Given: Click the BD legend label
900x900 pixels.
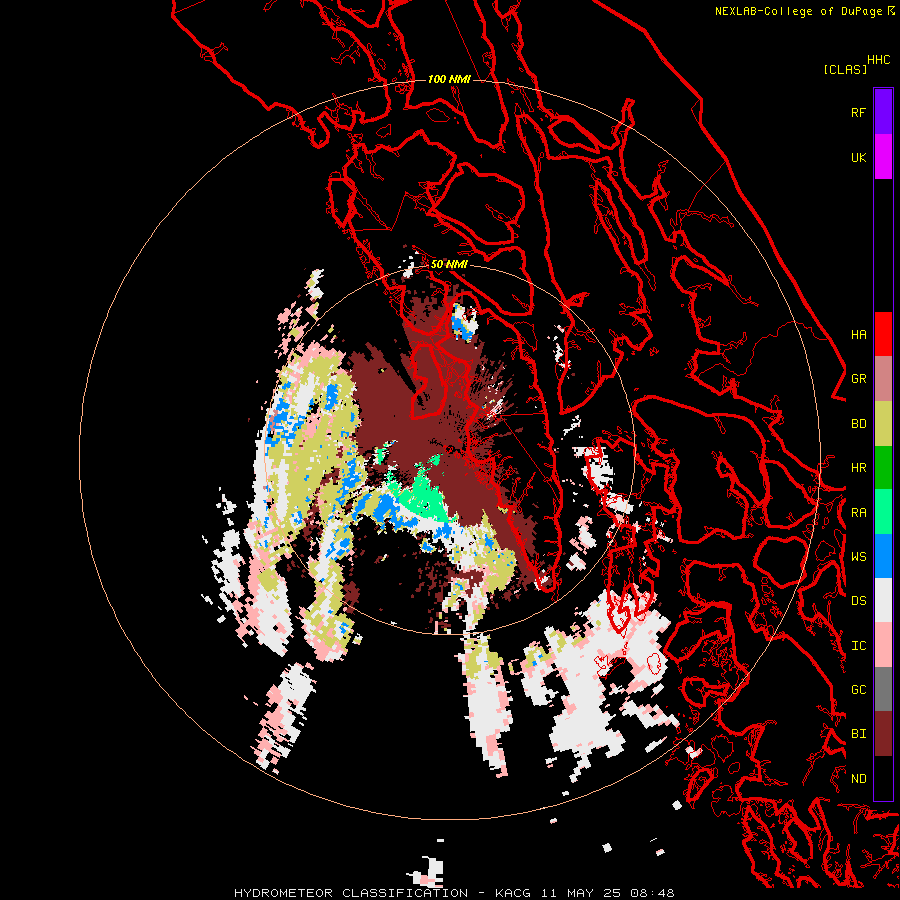Looking at the screenshot, I should tap(858, 424).
